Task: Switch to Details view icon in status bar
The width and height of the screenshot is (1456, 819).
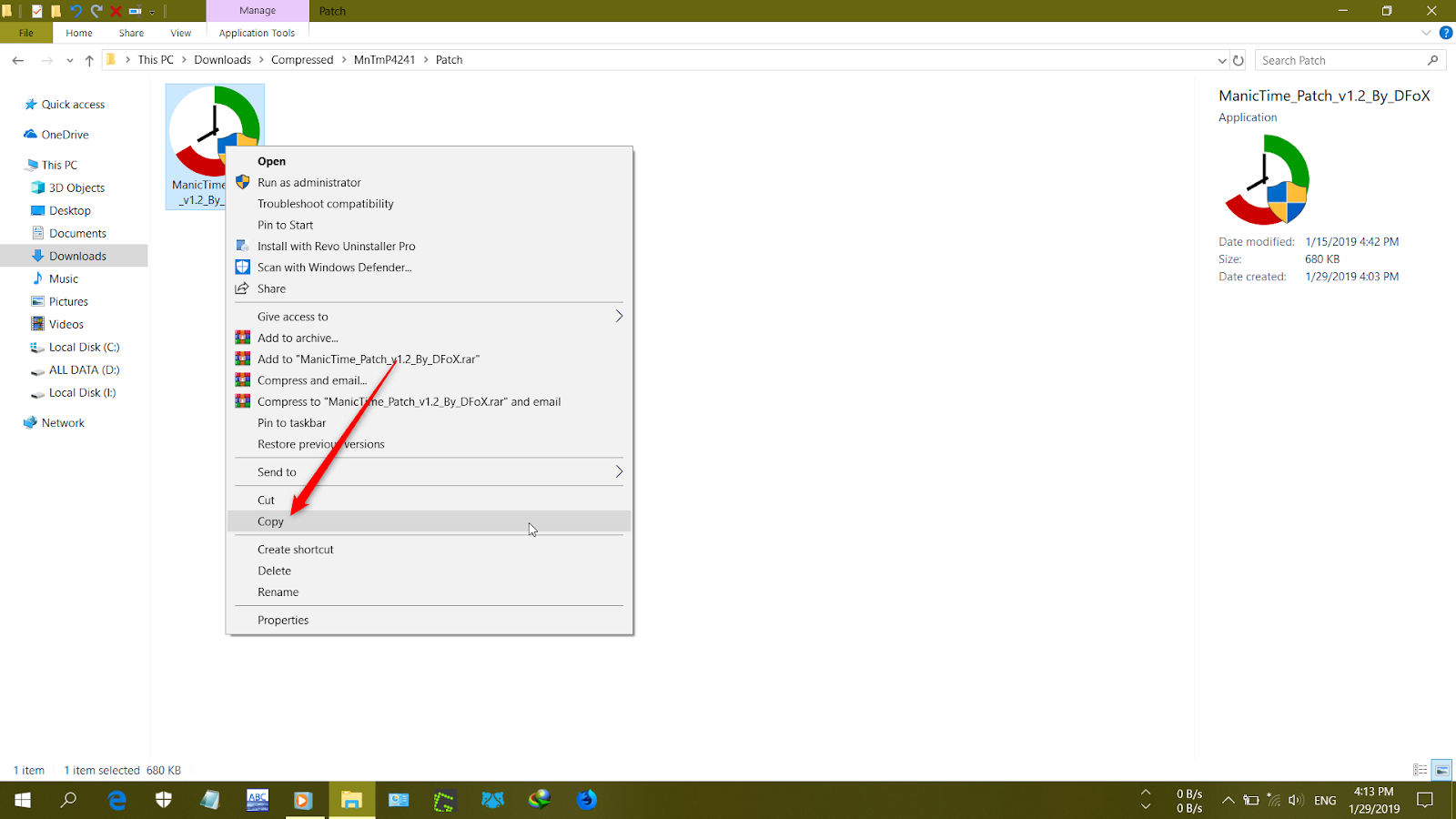Action: click(x=1420, y=770)
